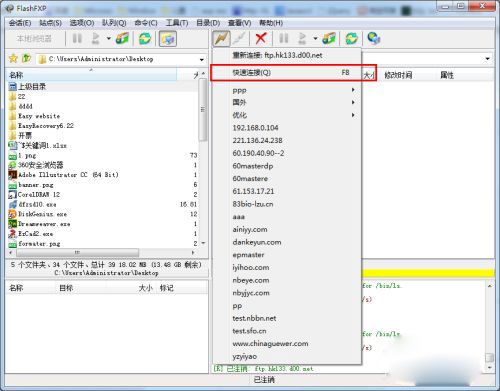Open the 查看(V) menu
Image resolution: width=500 pixels, height=391 pixels.
[x=239, y=23]
